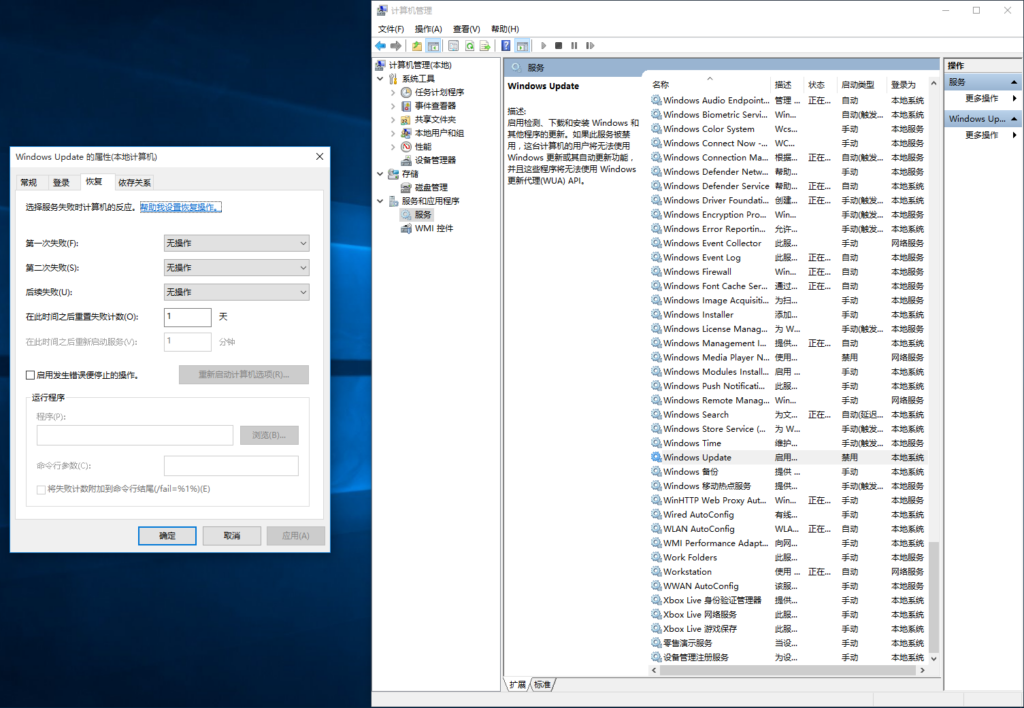The width and height of the screenshot is (1024, 708).
Task: Expand the 任务计划程序 tree node
Action: click(x=393, y=92)
